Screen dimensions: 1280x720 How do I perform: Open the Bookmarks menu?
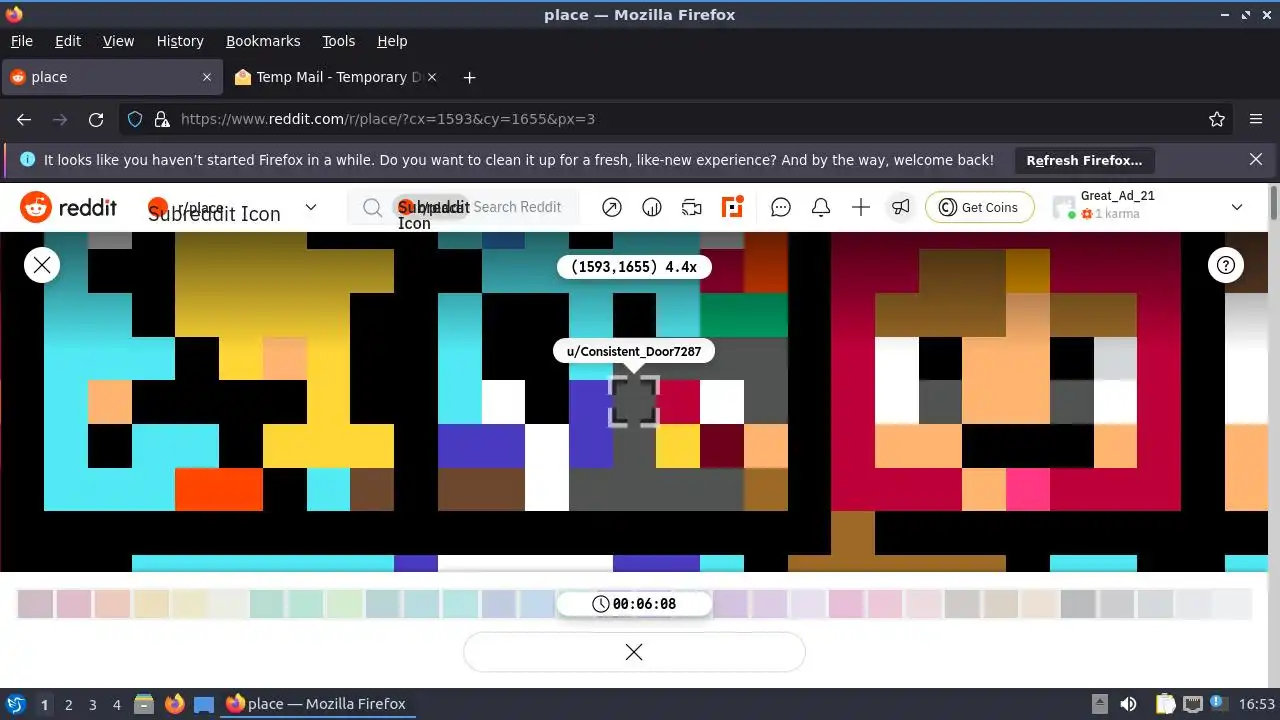263,41
